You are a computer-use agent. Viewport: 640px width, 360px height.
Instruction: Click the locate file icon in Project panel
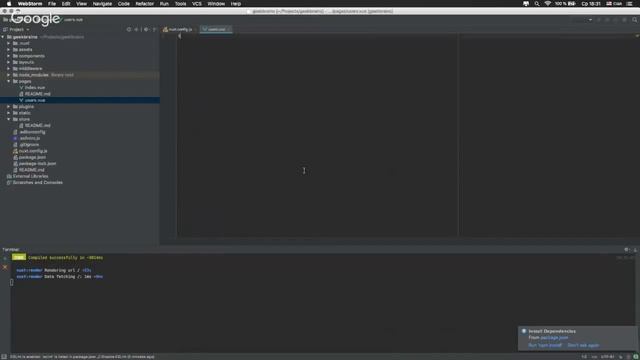(129, 29)
